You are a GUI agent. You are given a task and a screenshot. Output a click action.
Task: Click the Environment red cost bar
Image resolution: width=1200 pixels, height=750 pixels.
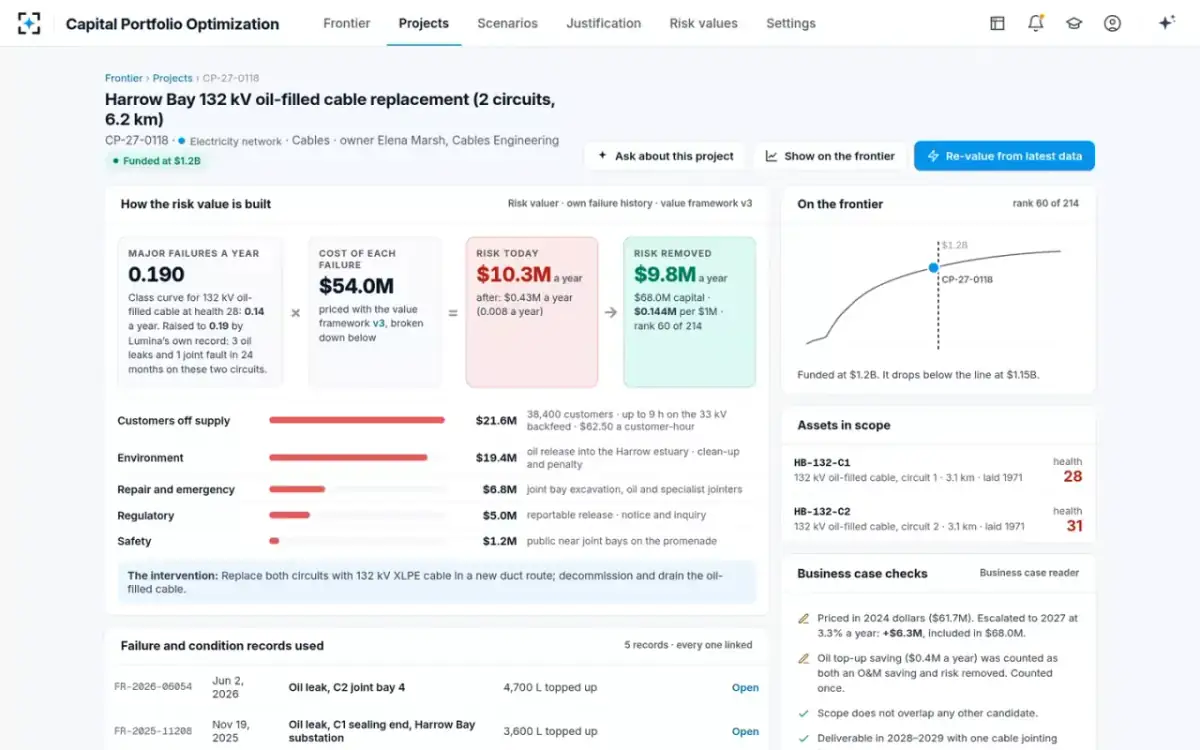(x=348, y=457)
